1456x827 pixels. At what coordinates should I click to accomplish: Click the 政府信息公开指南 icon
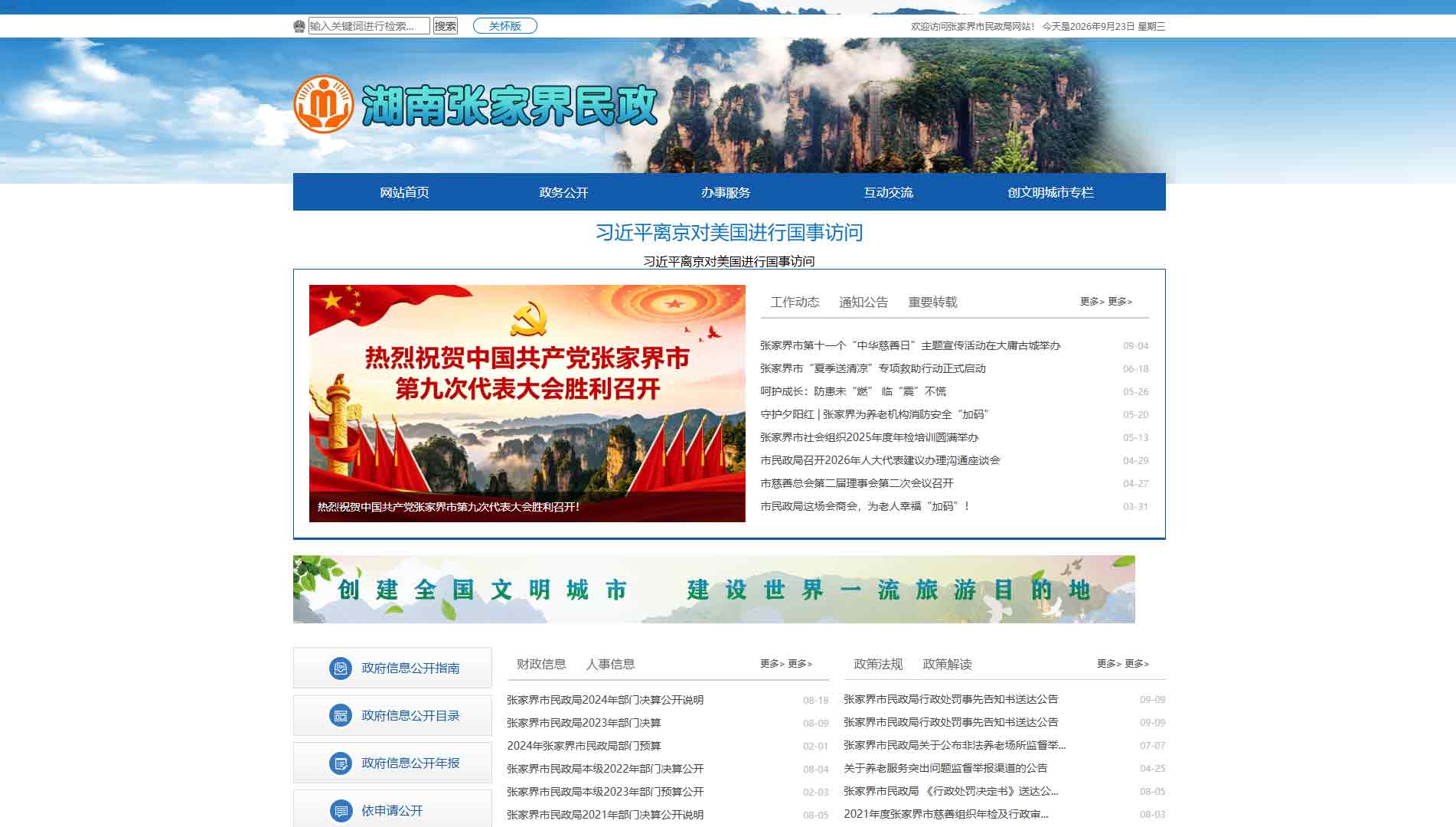coord(341,668)
